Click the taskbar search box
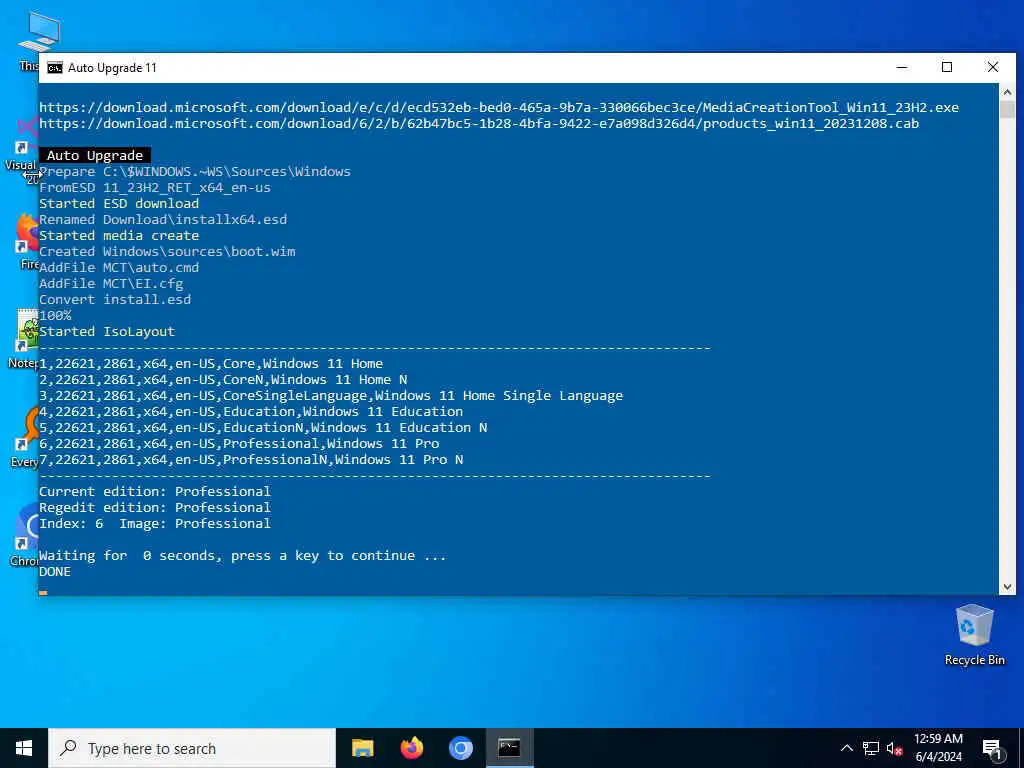 (x=191, y=748)
